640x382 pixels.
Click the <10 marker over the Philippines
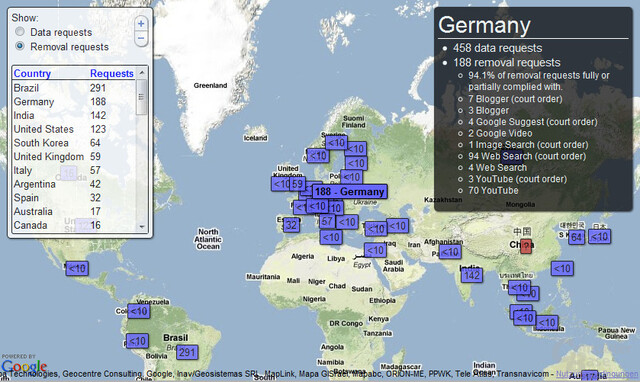pos(562,269)
